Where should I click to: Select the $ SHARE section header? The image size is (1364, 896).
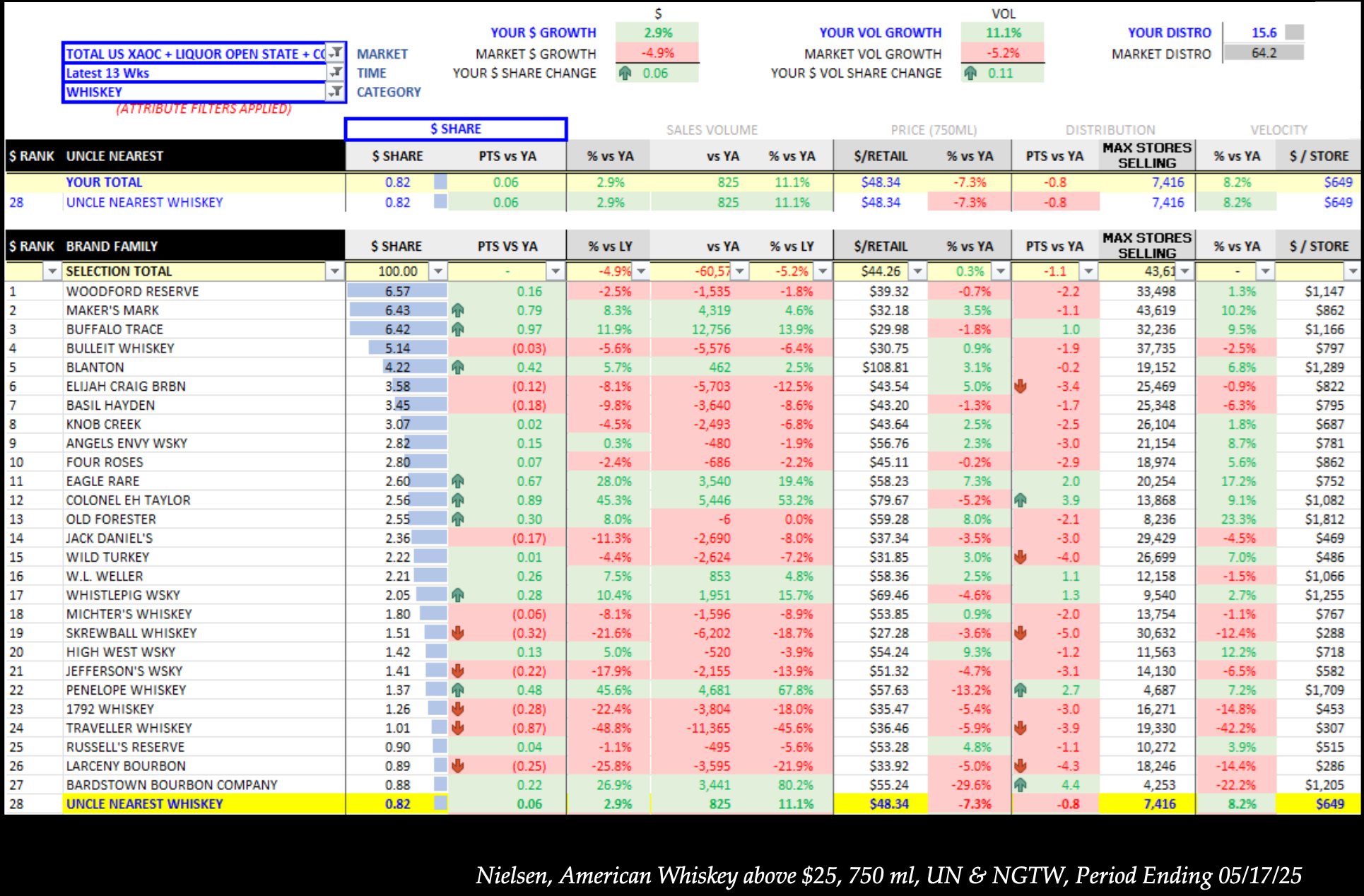[x=456, y=129]
